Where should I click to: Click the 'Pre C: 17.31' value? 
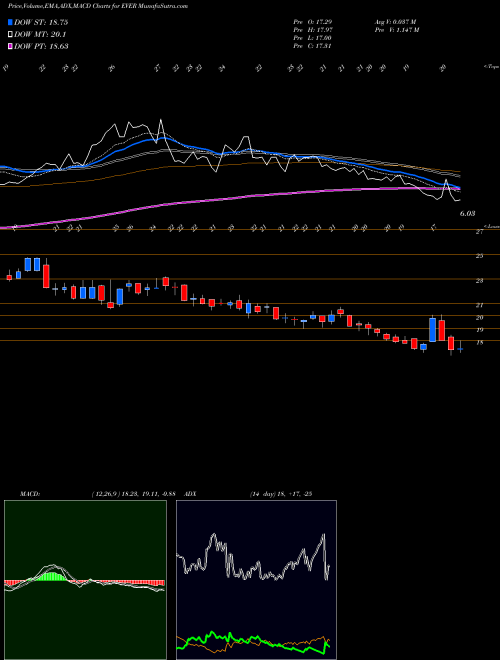pyautogui.click(x=313, y=46)
